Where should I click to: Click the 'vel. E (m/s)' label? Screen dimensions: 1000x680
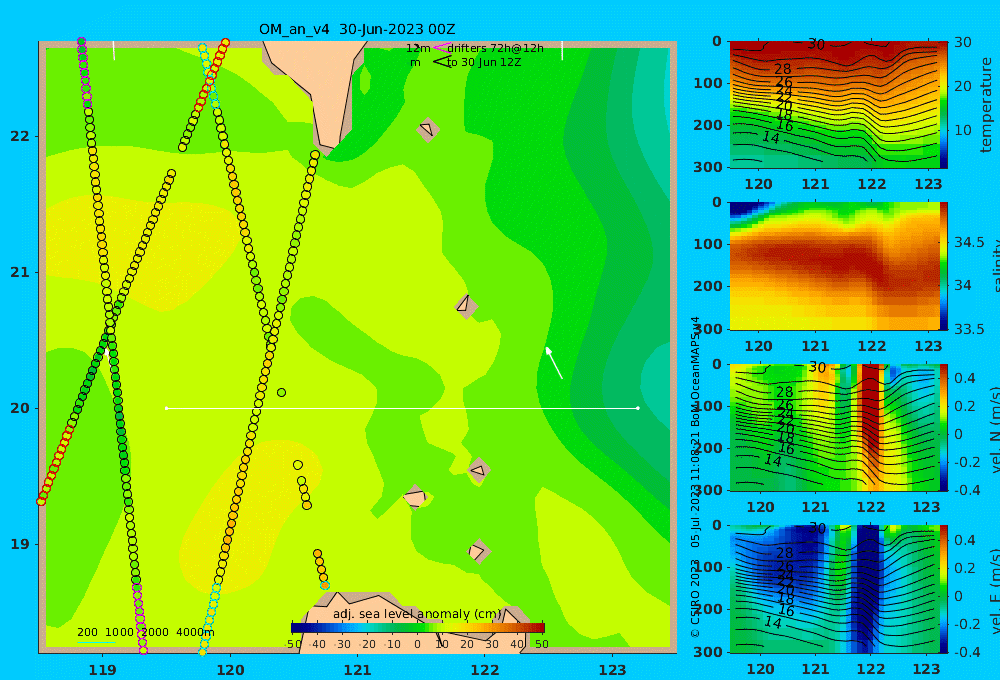(995, 590)
